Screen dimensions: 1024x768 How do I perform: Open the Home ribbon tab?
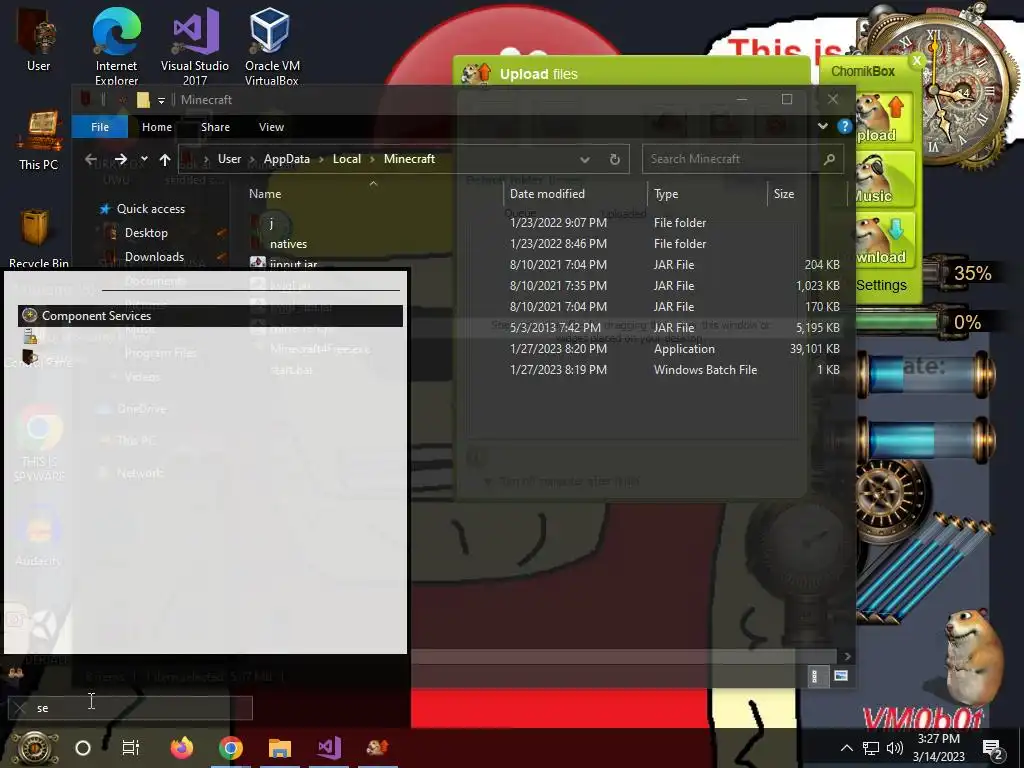click(157, 127)
